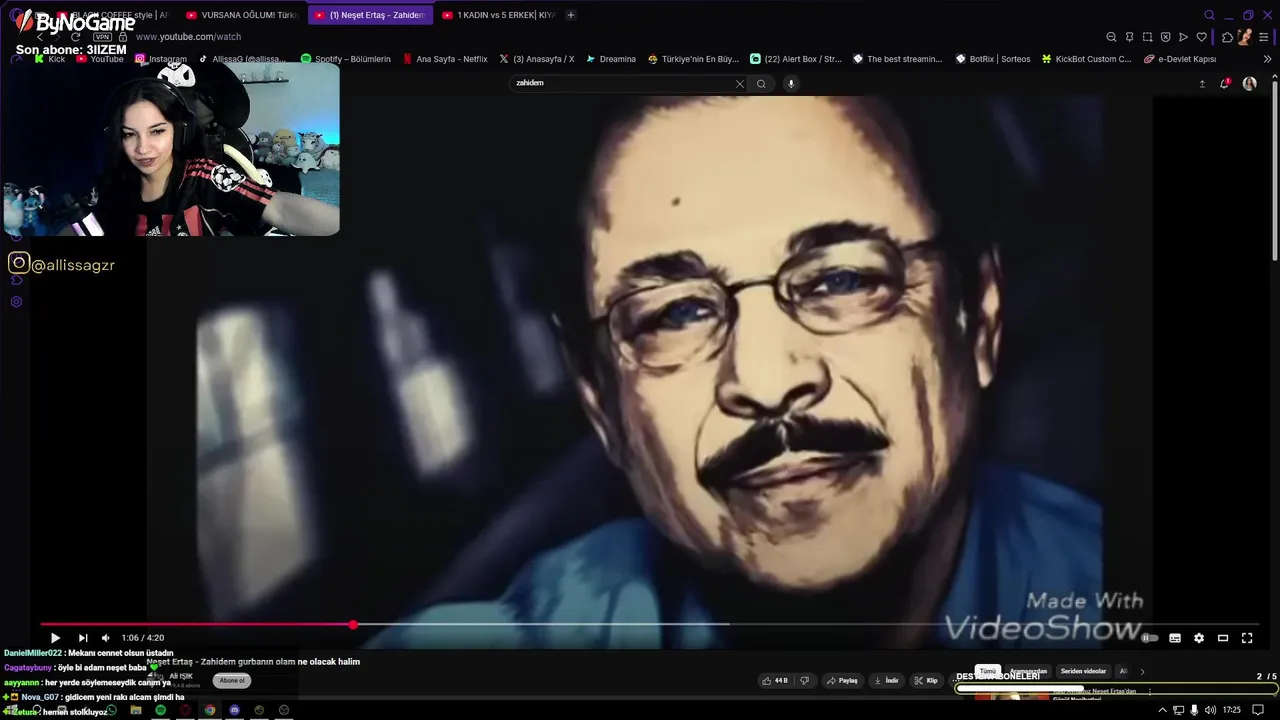The height and width of the screenshot is (720, 1280).
Task: Open the Anasayfa / X bookmark
Action: coord(537,59)
